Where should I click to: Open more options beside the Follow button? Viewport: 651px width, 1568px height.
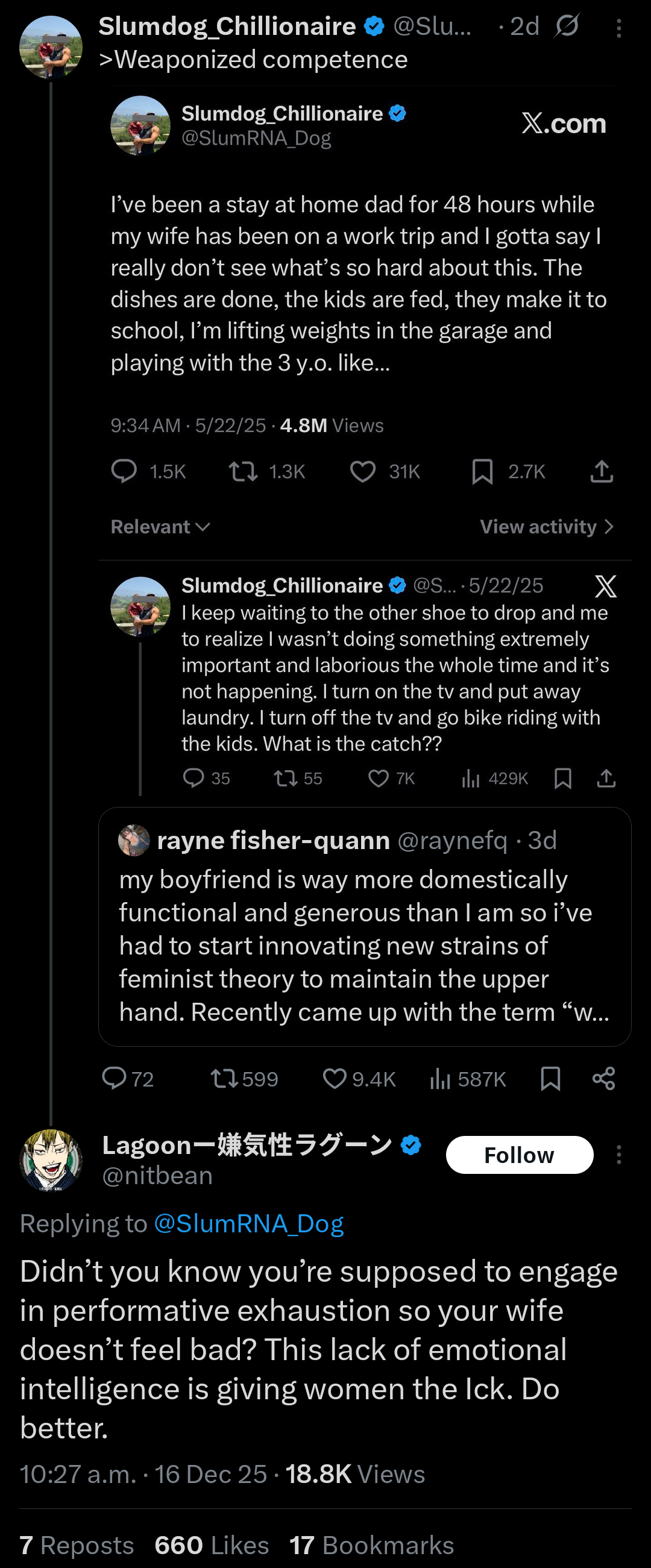618,1155
